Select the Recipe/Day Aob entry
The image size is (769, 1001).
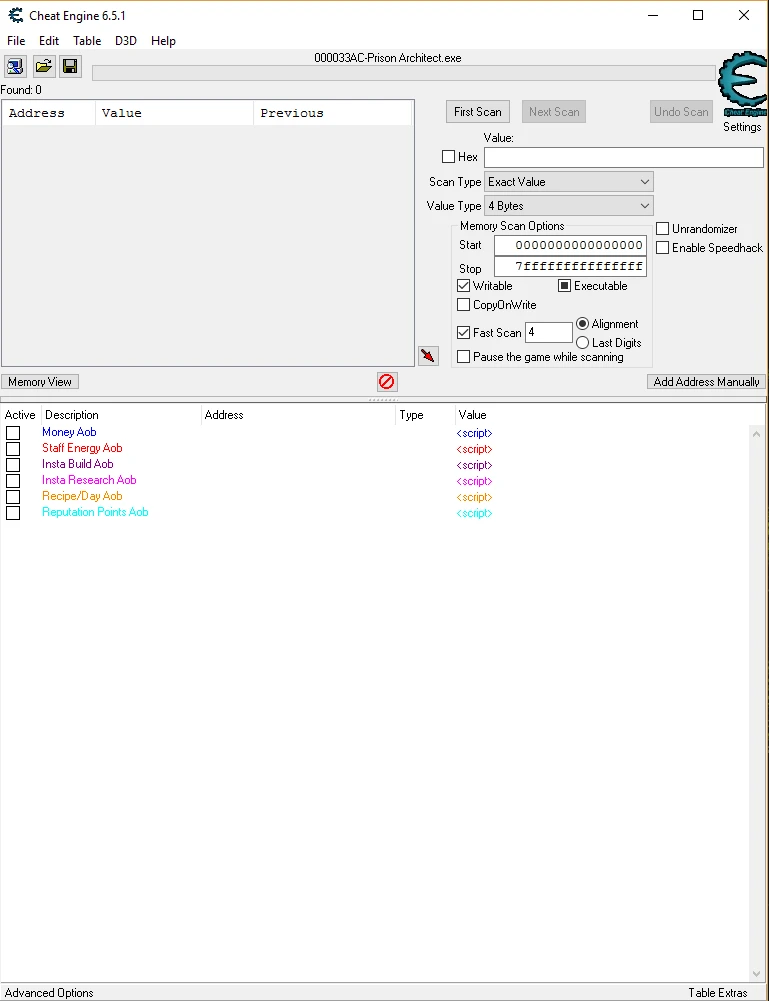point(82,496)
